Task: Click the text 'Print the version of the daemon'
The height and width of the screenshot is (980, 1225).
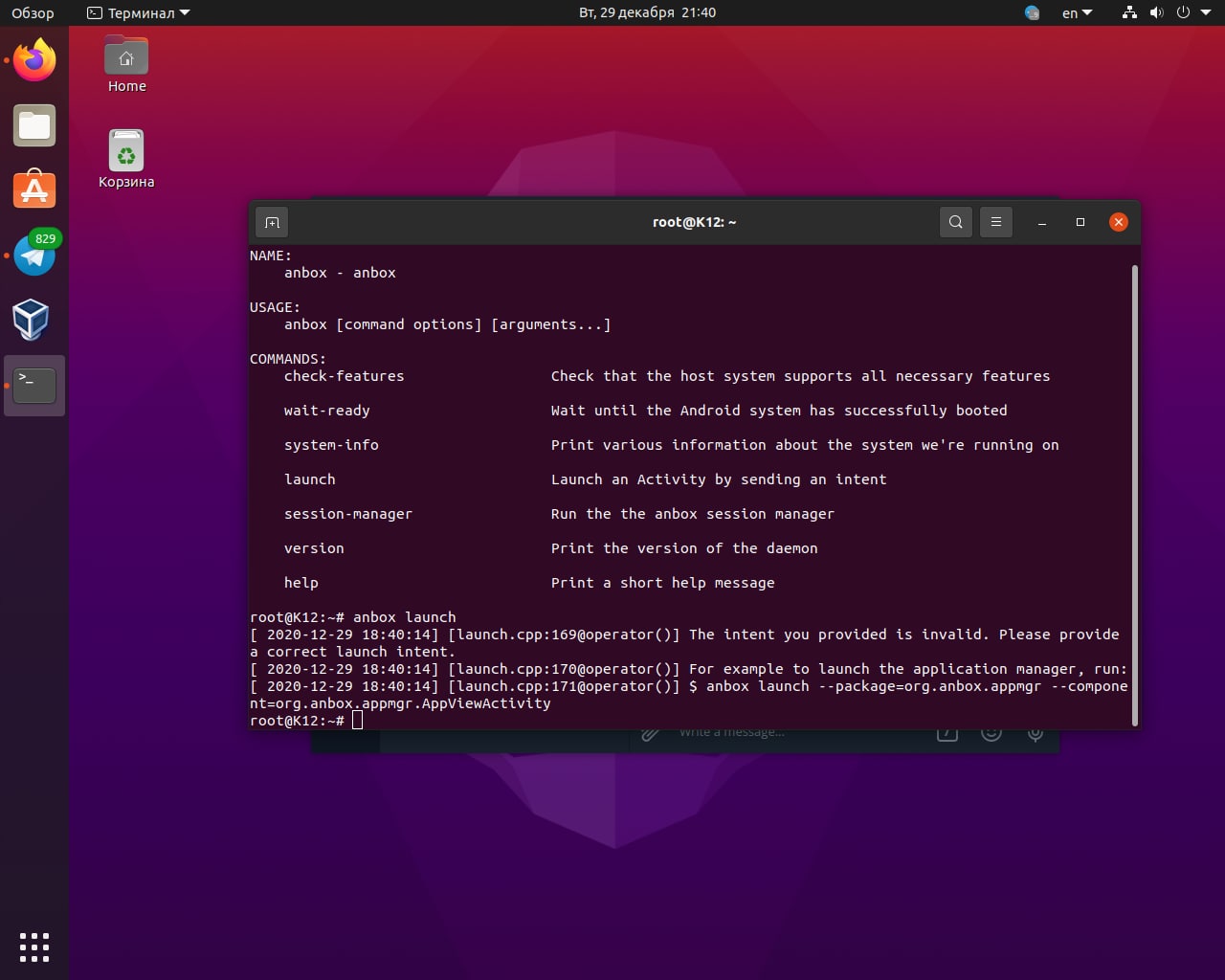Action: (684, 548)
